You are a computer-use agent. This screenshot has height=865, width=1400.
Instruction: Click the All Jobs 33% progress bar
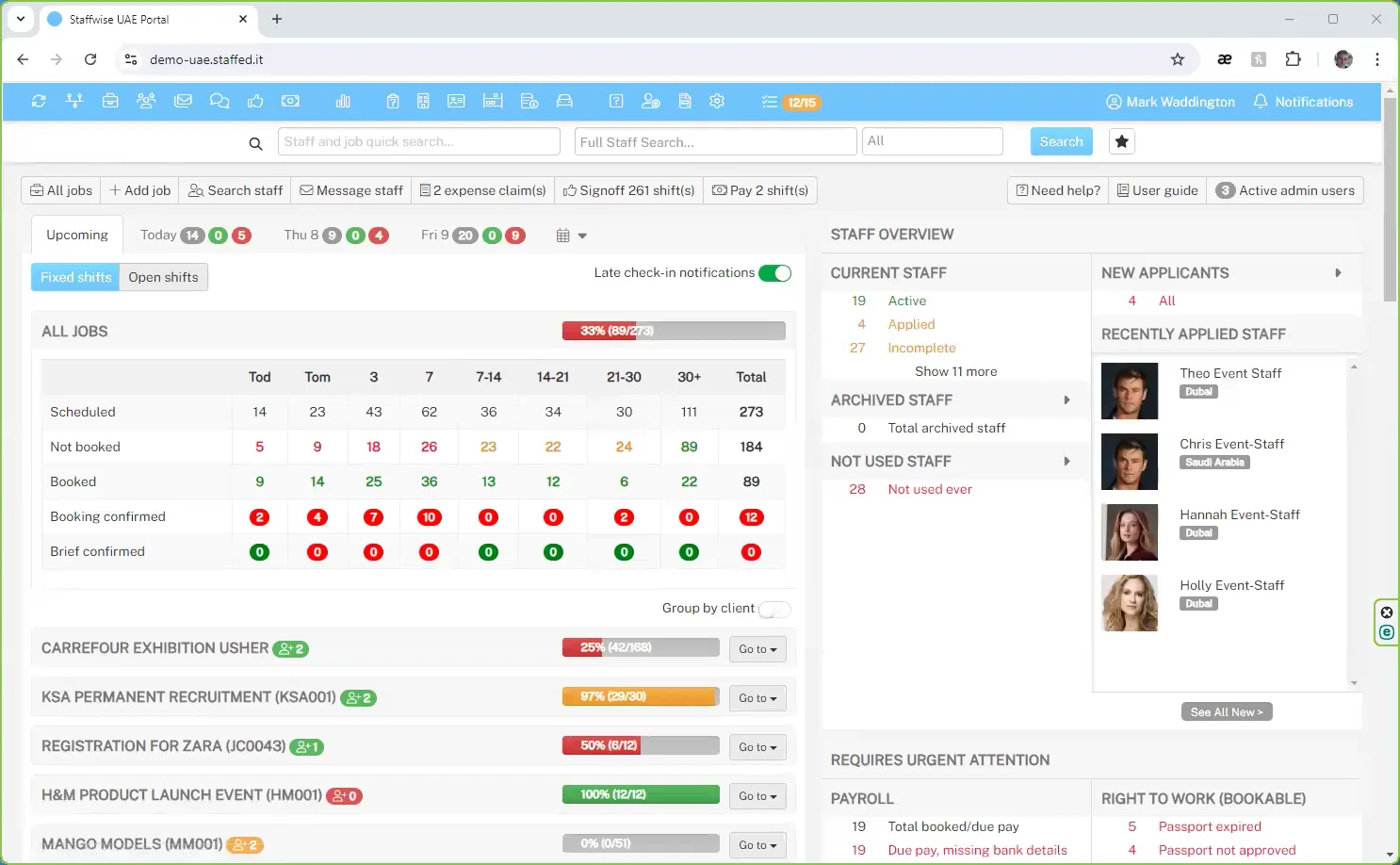(674, 331)
